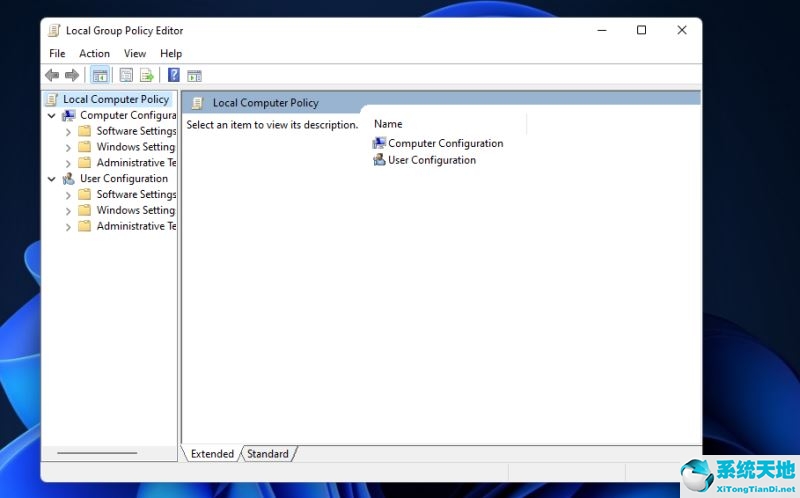Open the Action menu
This screenshot has height=498, width=800.
pyautogui.click(x=94, y=54)
